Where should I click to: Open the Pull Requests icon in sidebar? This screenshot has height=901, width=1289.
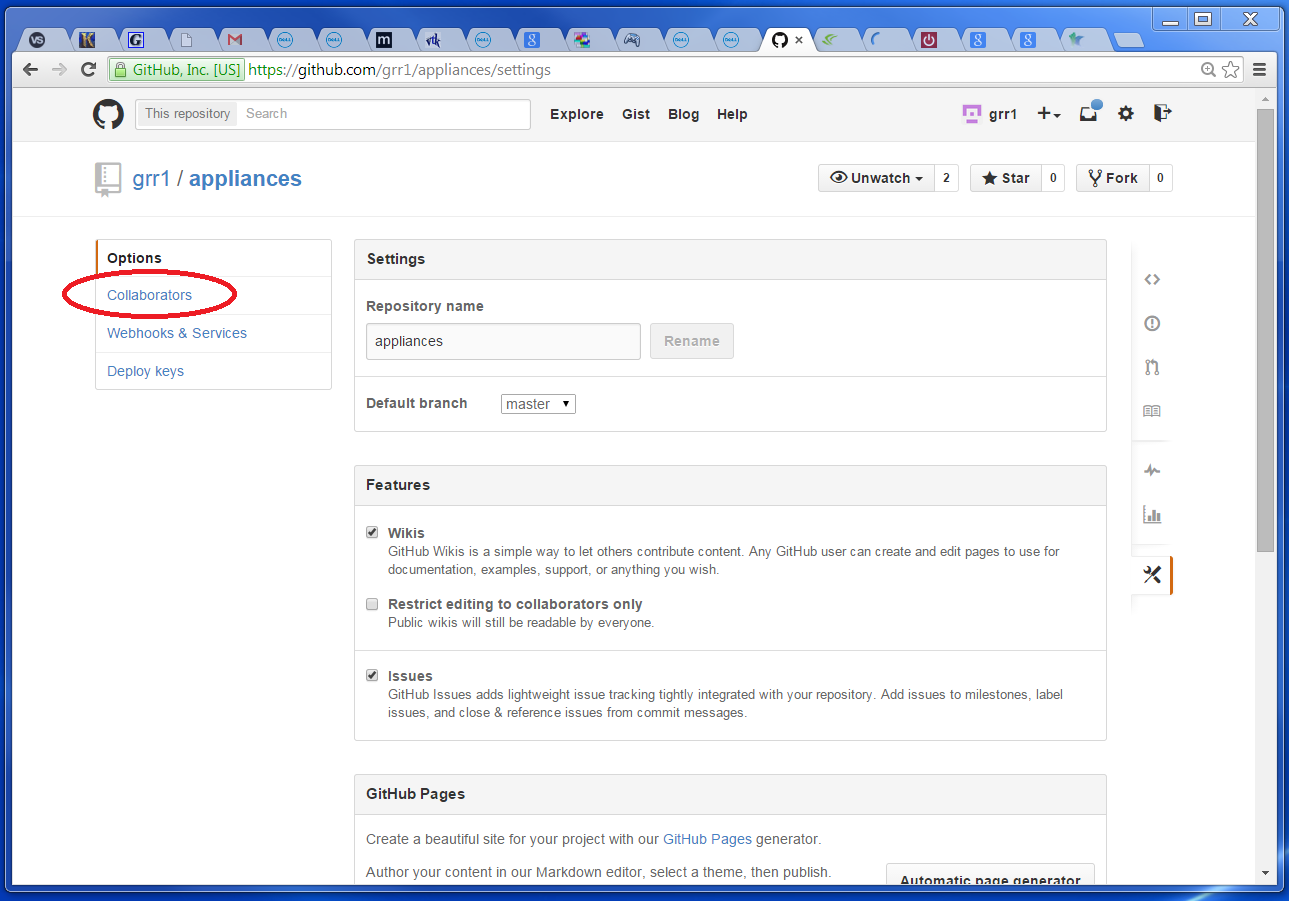click(1152, 367)
